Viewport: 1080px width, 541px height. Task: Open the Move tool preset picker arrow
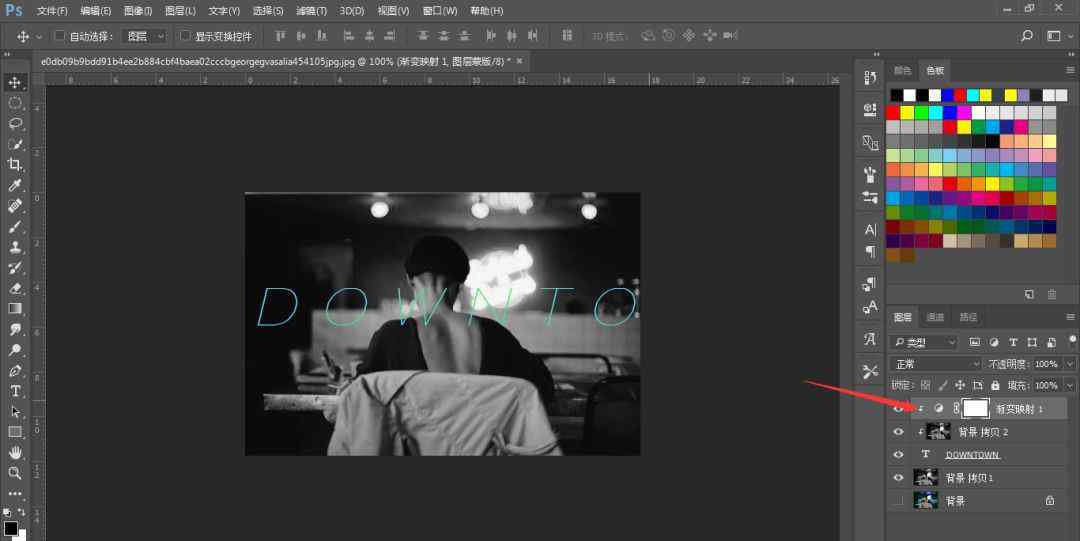point(39,37)
